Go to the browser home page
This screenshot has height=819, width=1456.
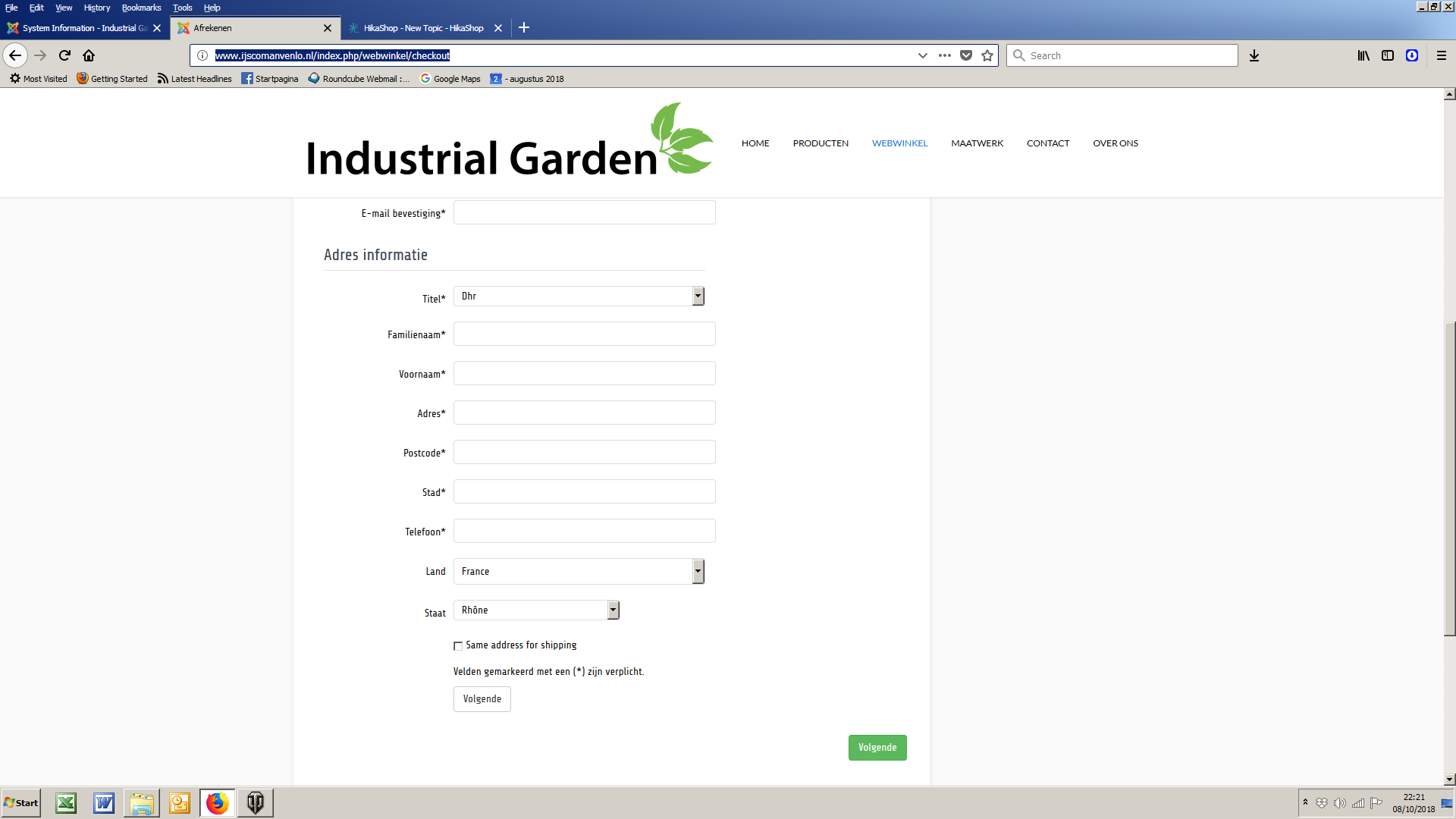[89, 55]
